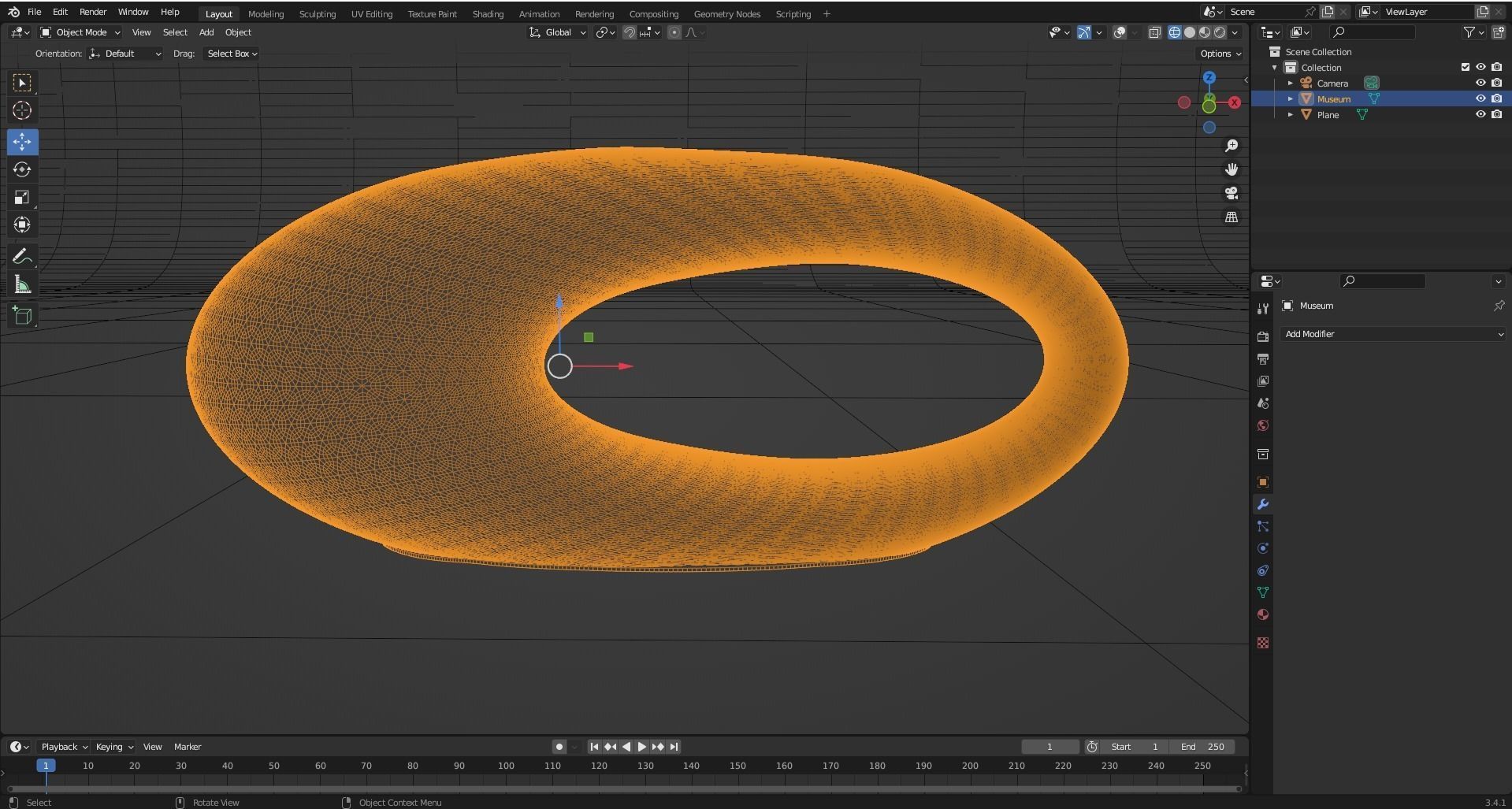Expand the Camera object in outliner
Image resolution: width=1512 pixels, height=809 pixels.
[1291, 83]
